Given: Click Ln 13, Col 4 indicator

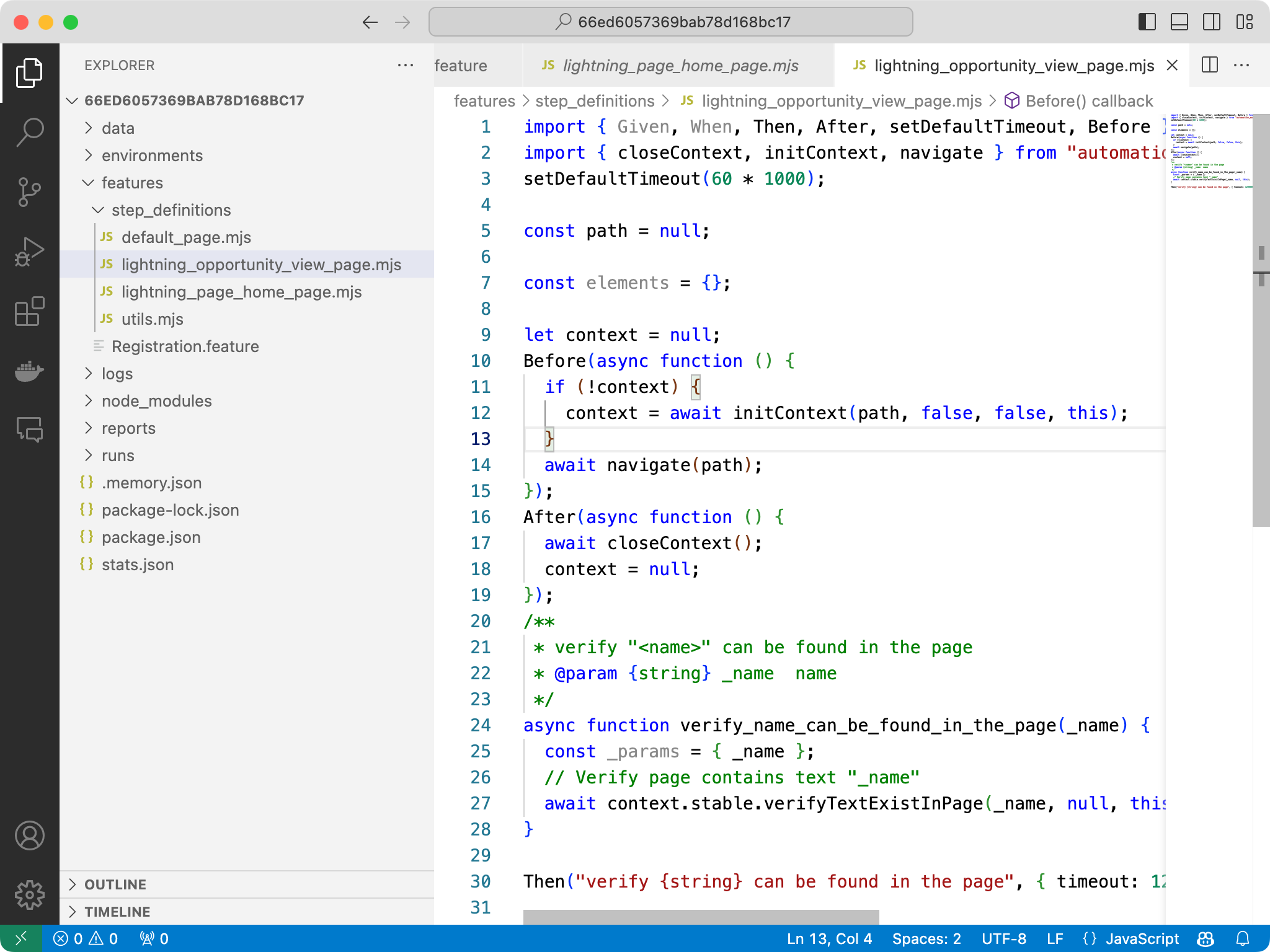Looking at the screenshot, I should pyautogui.click(x=829, y=938).
